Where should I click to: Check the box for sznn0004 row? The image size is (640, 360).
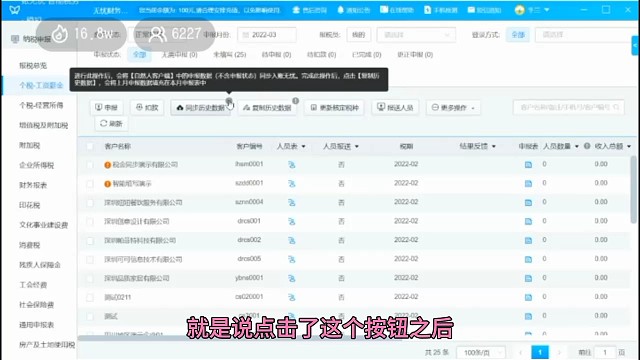90,202
